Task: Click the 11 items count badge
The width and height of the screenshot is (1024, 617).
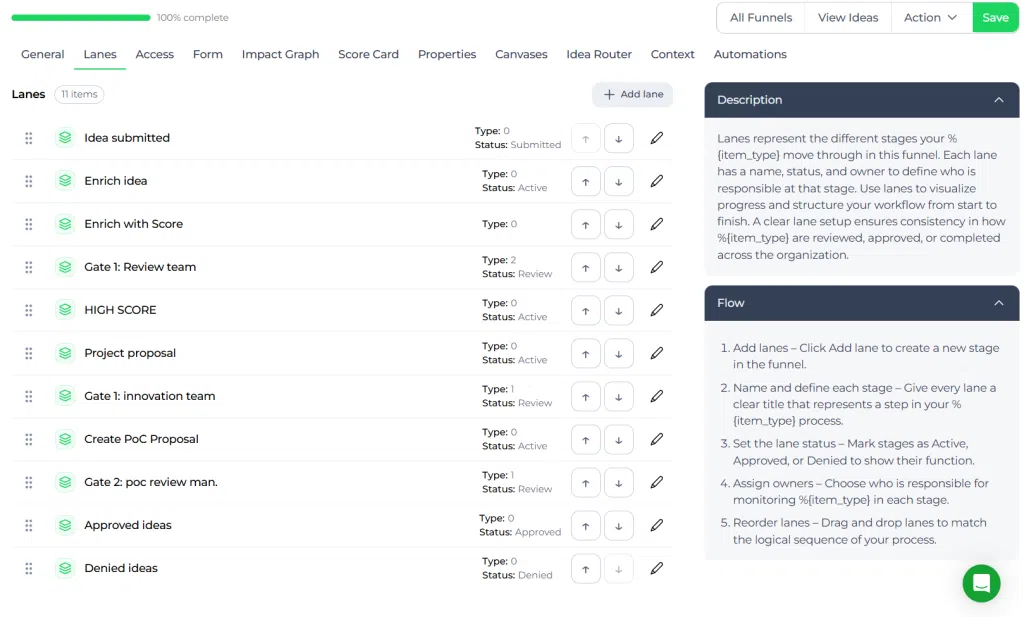Action: tap(79, 94)
